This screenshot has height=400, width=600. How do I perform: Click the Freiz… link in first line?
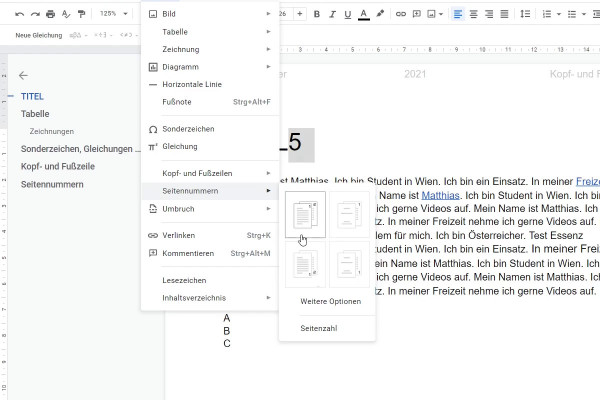[588, 181]
